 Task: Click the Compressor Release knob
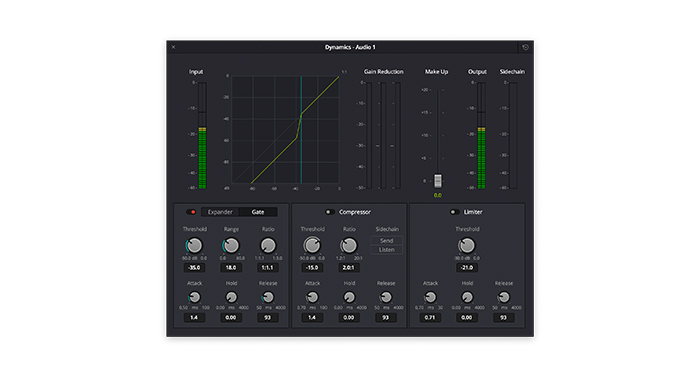point(386,297)
